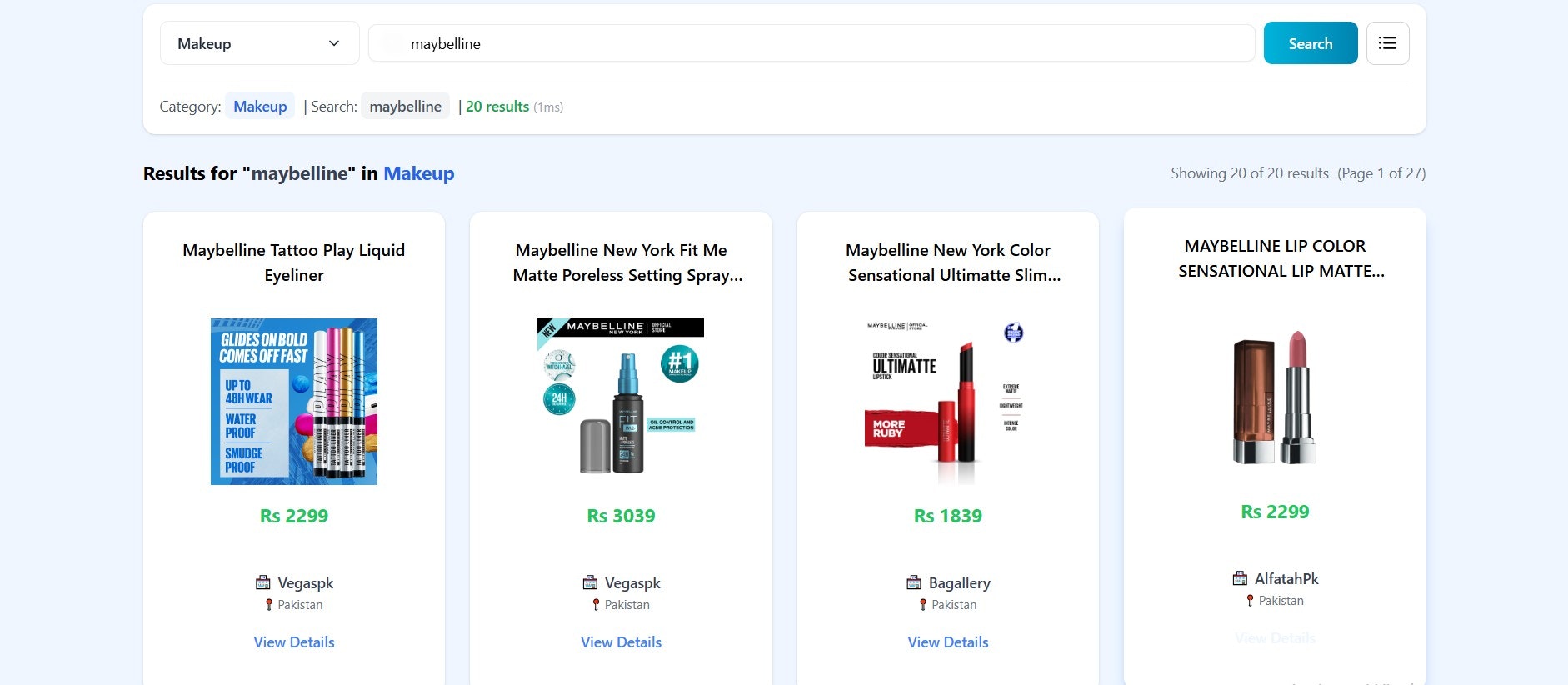Click the Rs 2299 price under Tattoo Play Eyeliner
The height and width of the screenshot is (685, 1568).
pos(294,516)
